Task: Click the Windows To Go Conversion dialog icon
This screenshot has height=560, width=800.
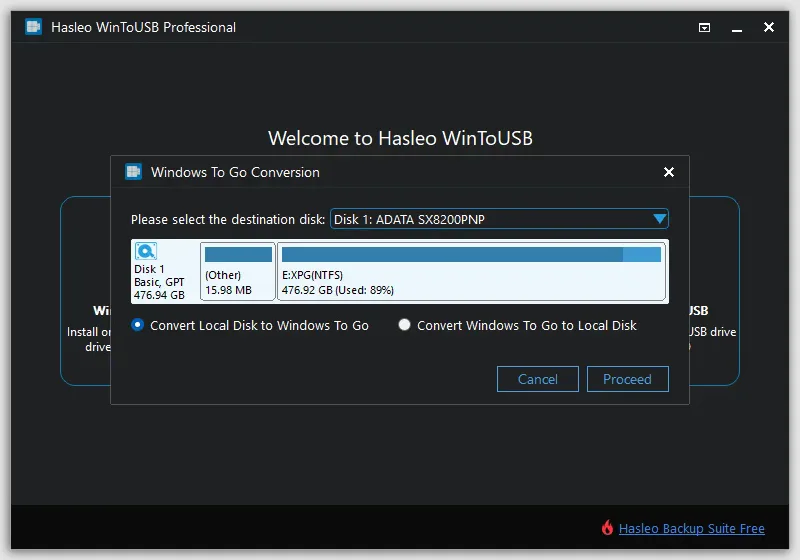Action: pyautogui.click(x=133, y=172)
